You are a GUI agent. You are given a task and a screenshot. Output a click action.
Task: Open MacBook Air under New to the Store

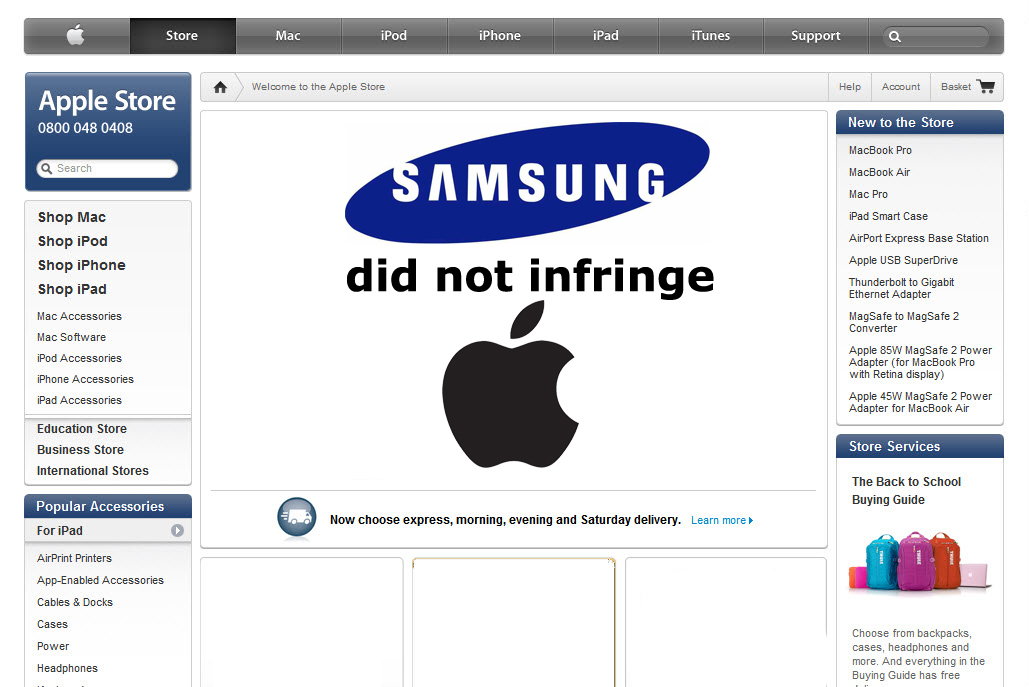pos(879,172)
